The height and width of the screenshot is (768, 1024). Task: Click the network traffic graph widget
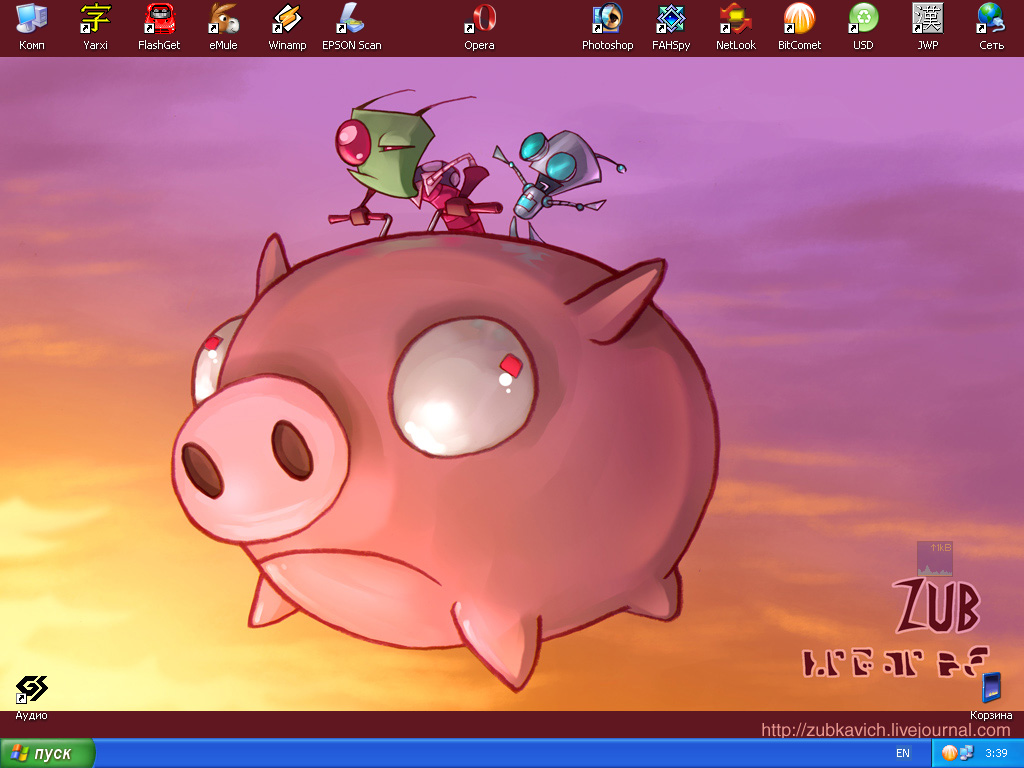point(935,559)
